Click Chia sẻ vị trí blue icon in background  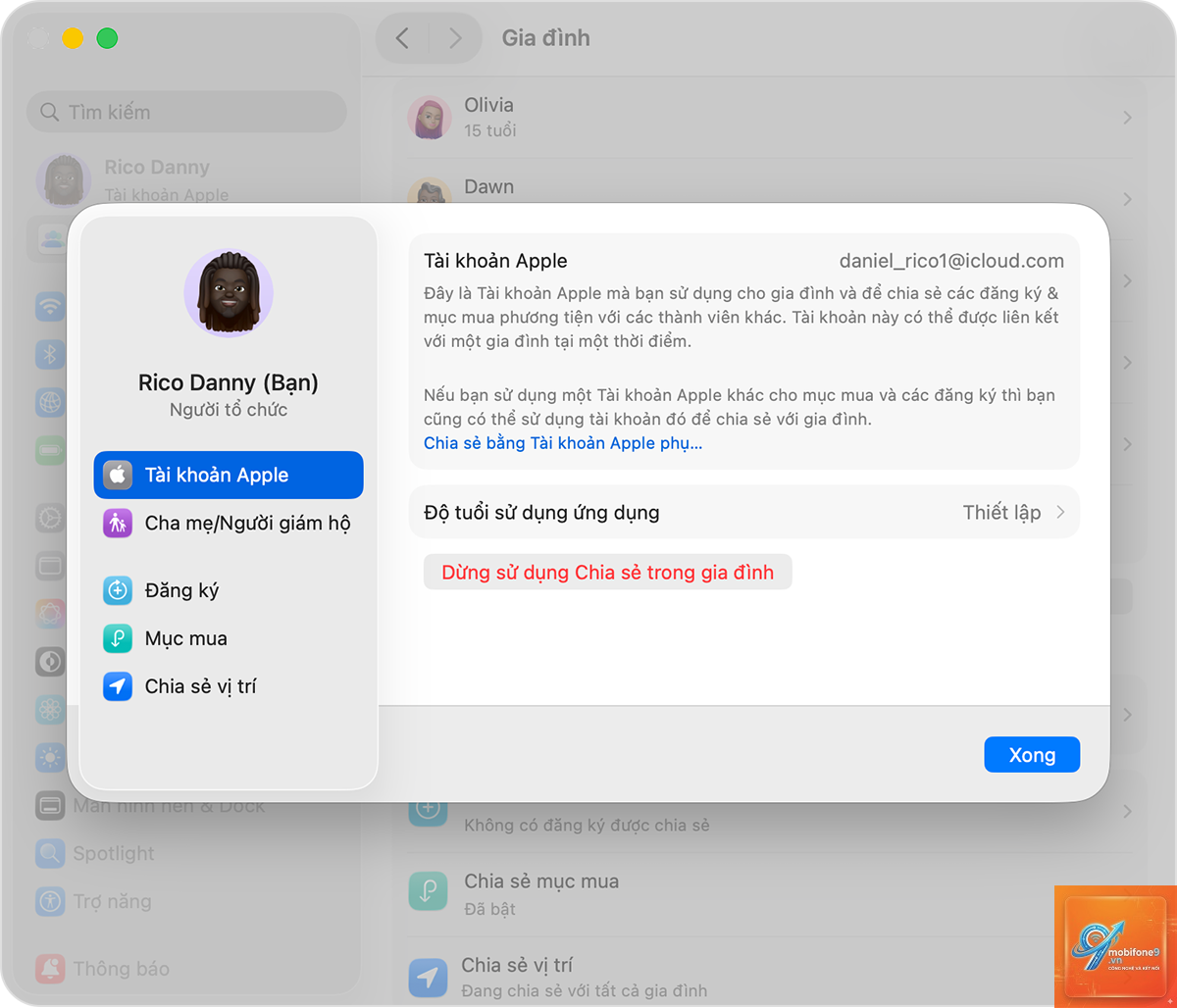coord(428,978)
